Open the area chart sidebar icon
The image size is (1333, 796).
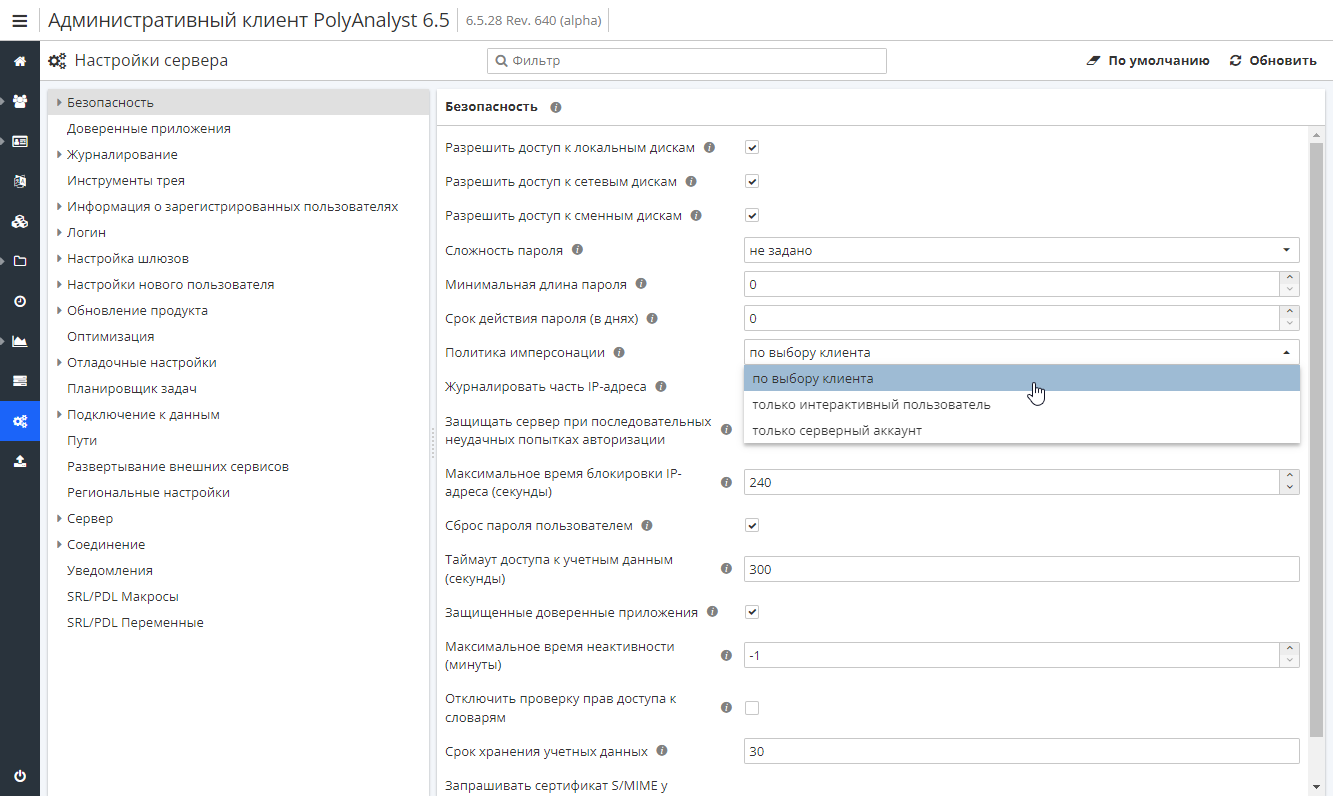pyautogui.click(x=20, y=341)
